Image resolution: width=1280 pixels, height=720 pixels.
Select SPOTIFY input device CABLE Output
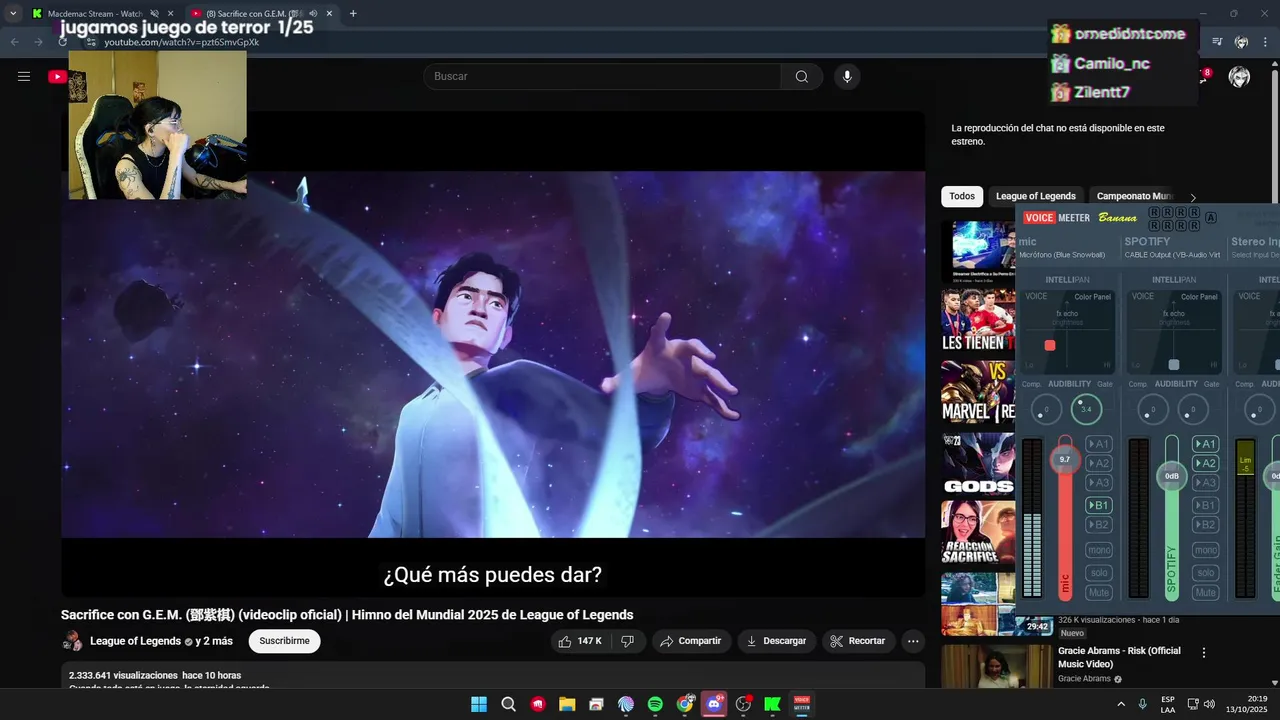(1172, 255)
